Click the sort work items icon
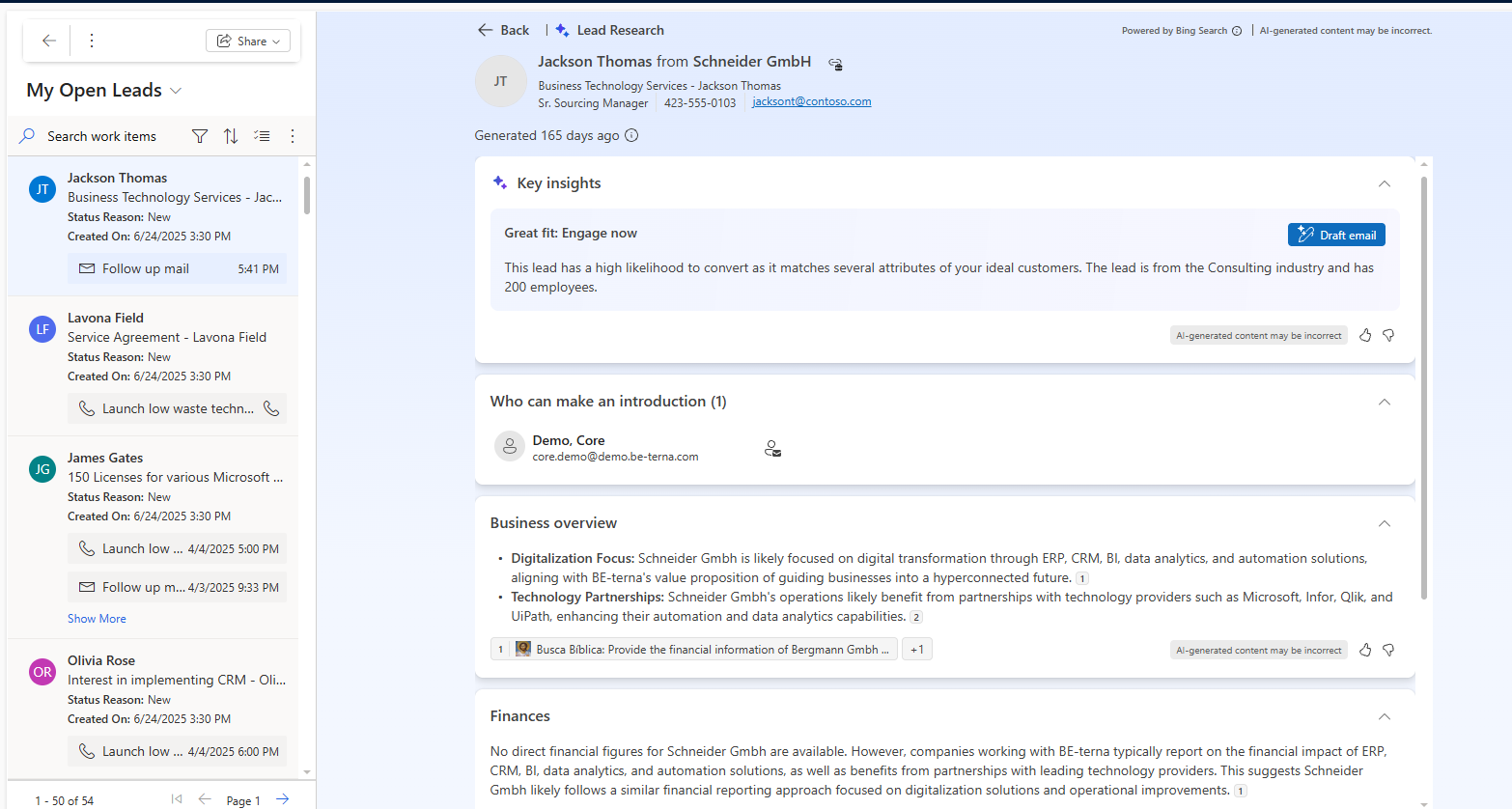The image size is (1512, 809). tap(231, 136)
